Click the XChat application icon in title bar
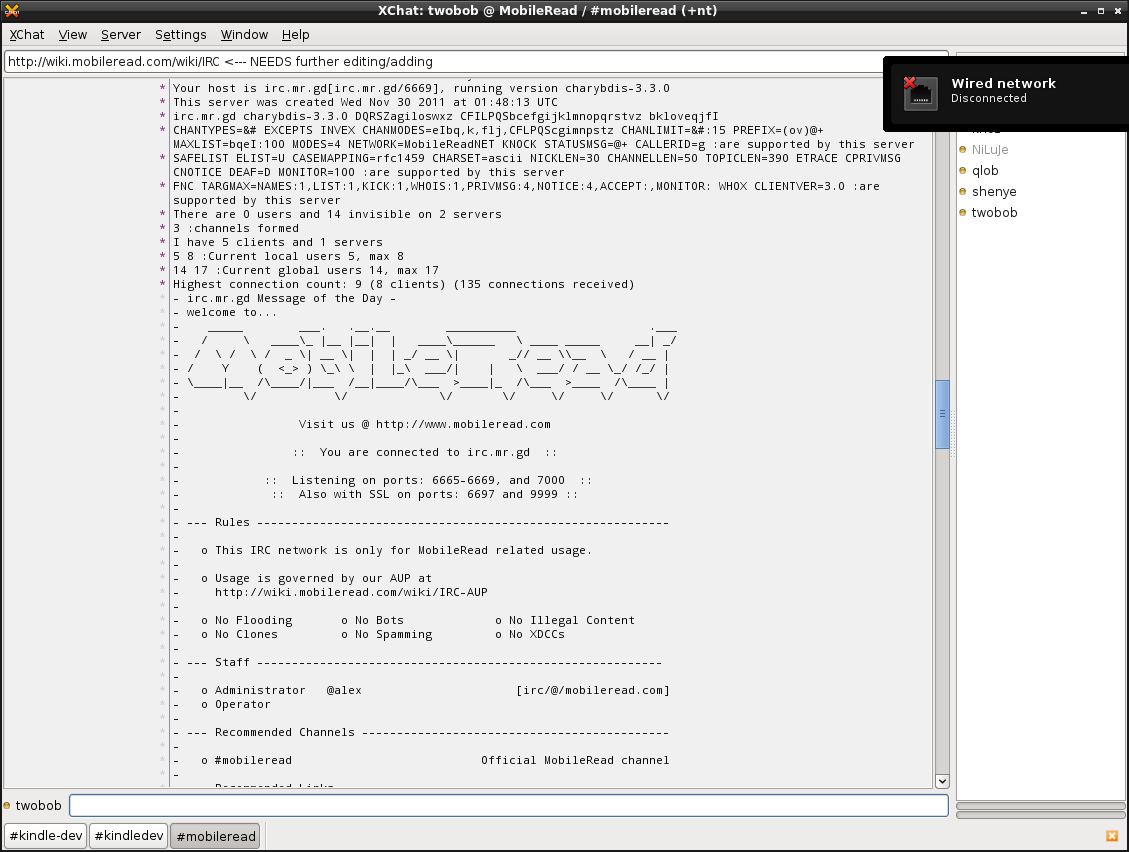1129x852 pixels. click(12, 10)
